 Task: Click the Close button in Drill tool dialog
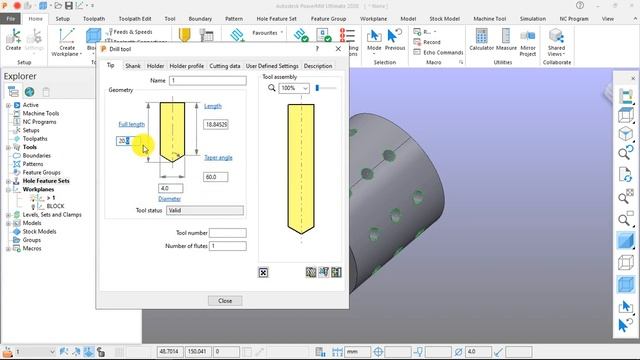point(225,301)
